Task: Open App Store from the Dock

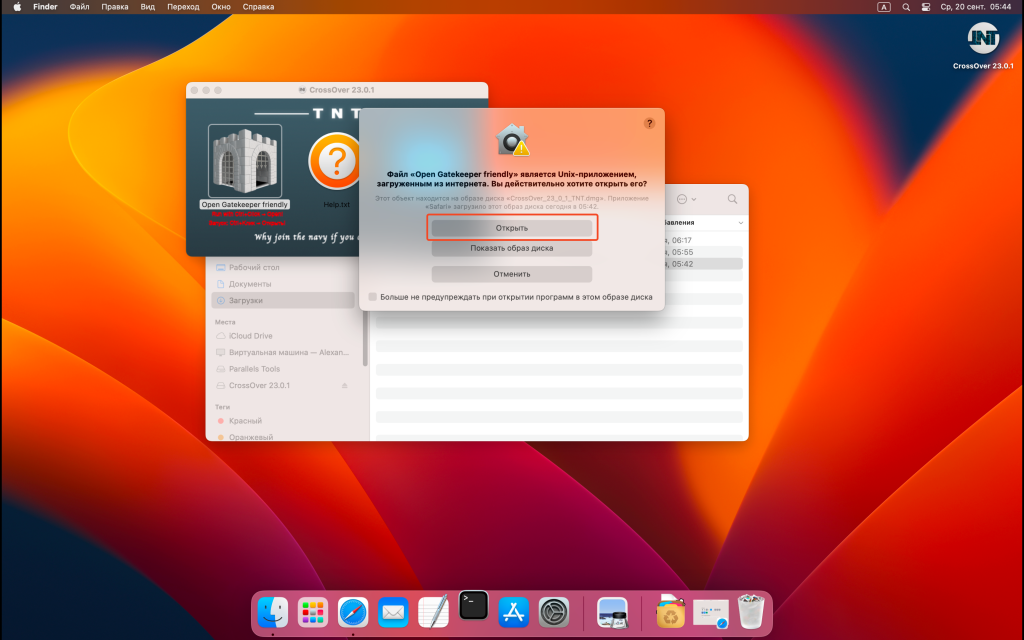Action: tap(514, 613)
